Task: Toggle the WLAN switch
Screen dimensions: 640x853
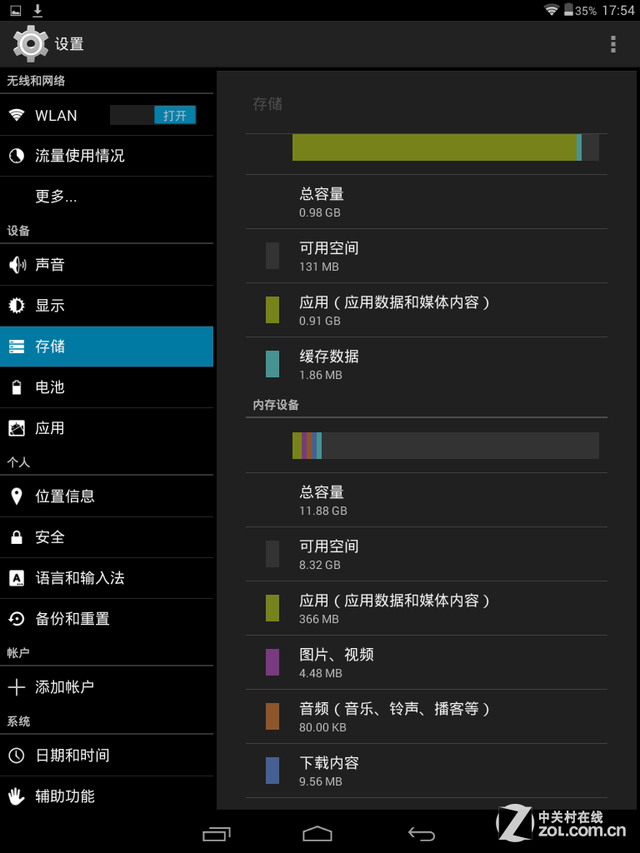Action: [x=153, y=115]
